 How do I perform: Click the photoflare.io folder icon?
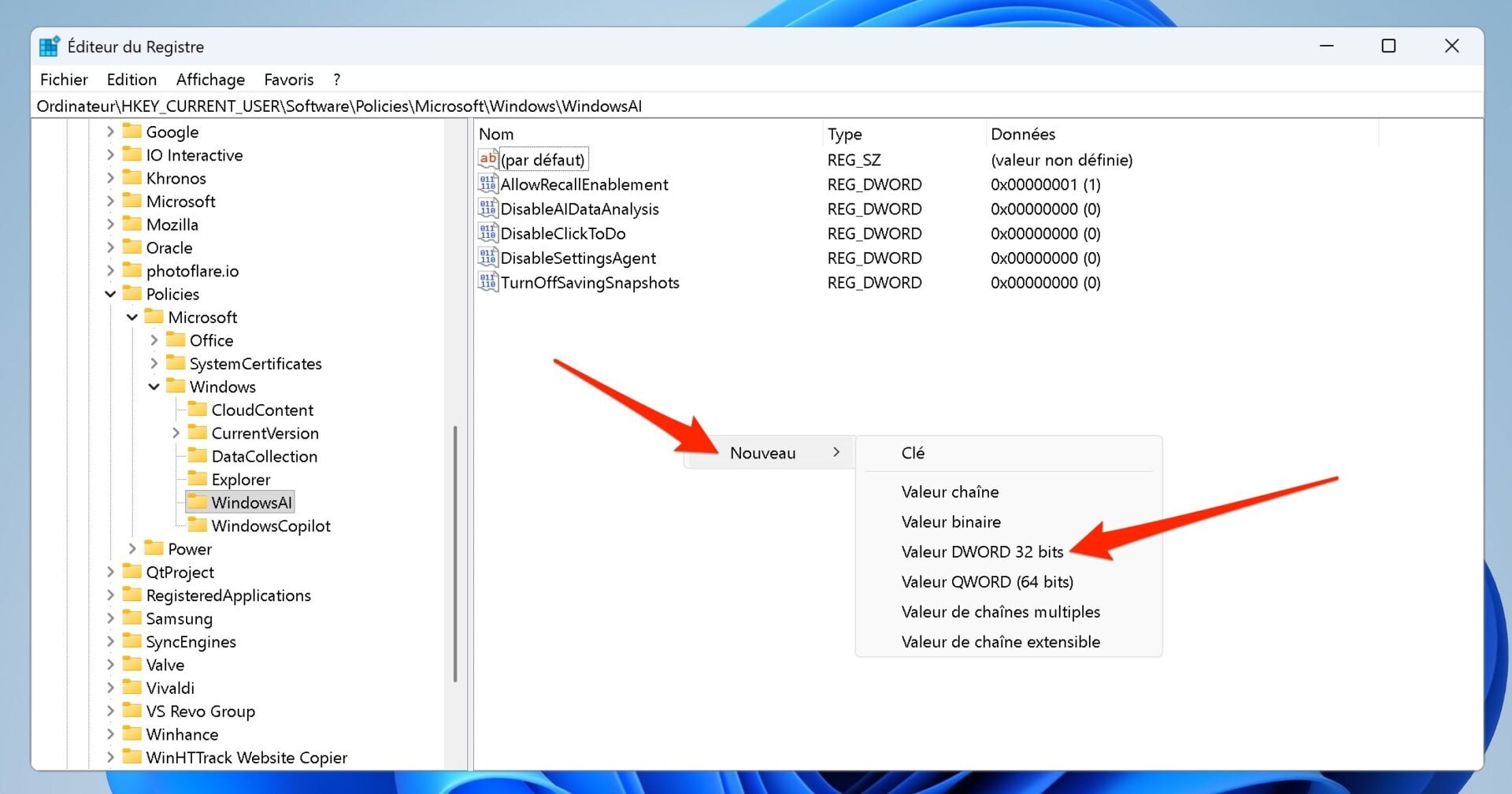pyautogui.click(x=132, y=270)
